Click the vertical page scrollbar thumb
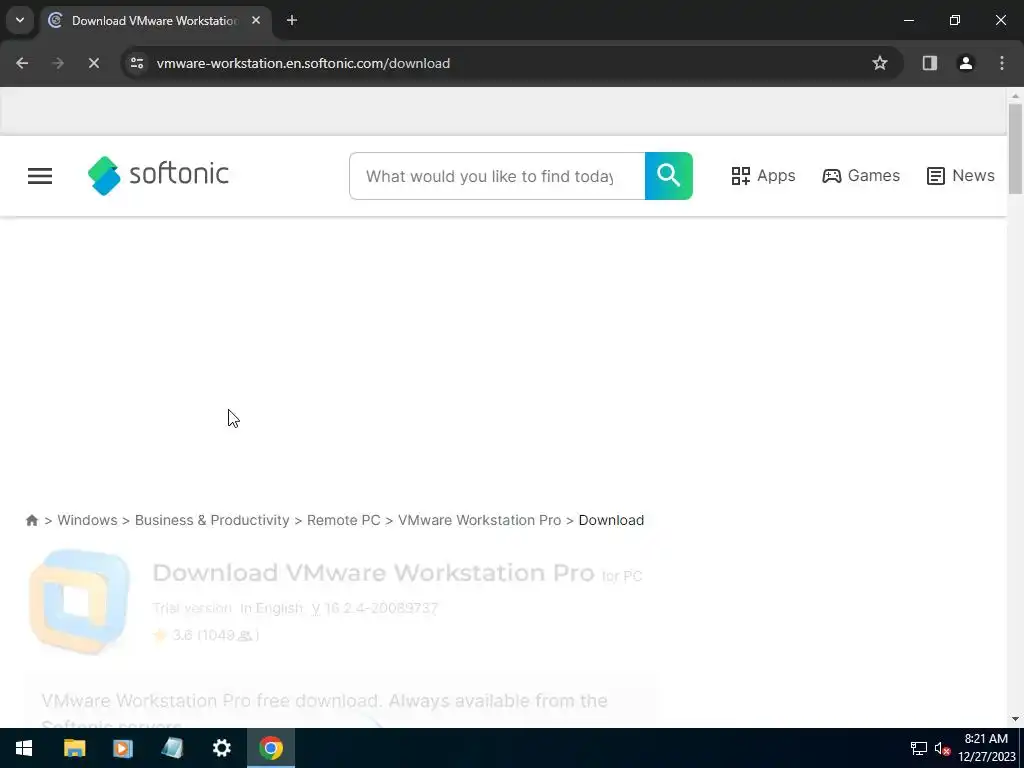This screenshot has height=768, width=1024. click(1015, 149)
